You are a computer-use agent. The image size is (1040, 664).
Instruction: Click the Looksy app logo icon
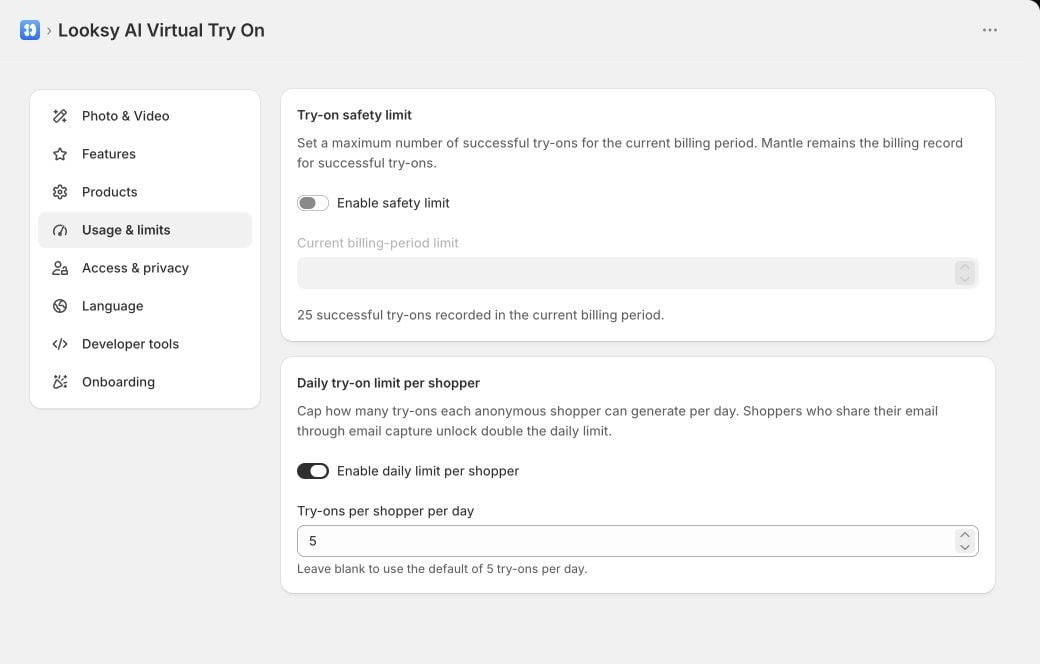tap(30, 30)
